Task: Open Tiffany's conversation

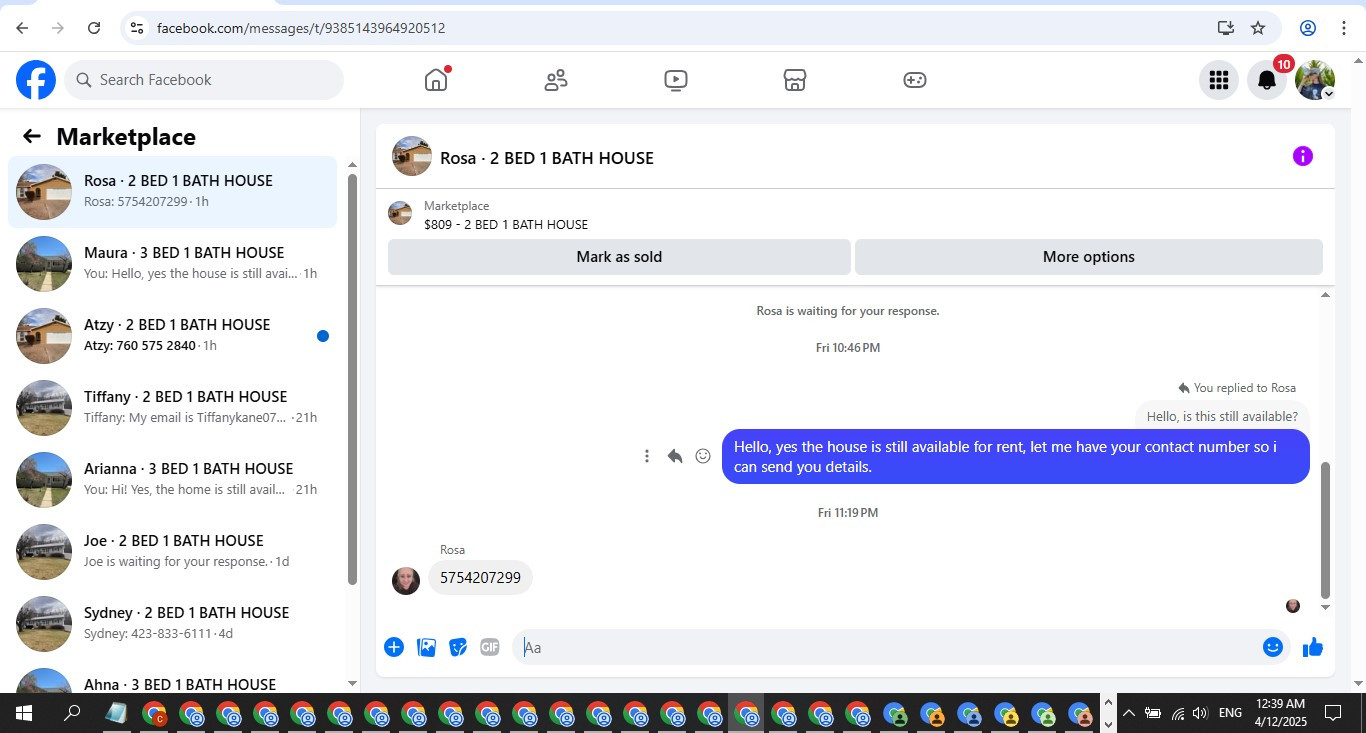Action: tap(172, 408)
